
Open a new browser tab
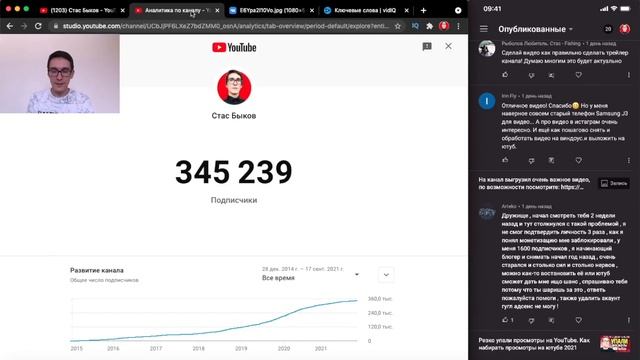tap(423, 11)
